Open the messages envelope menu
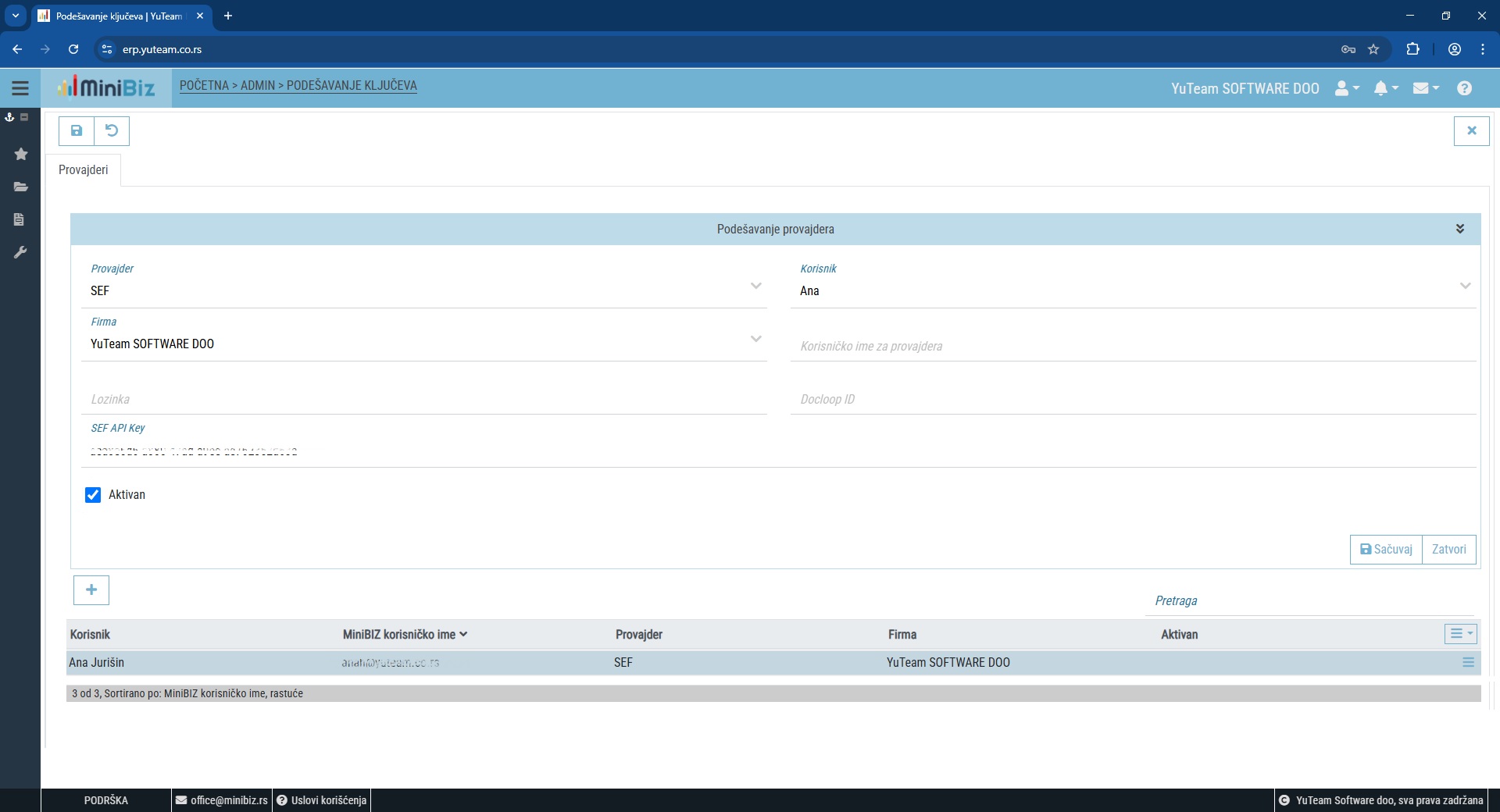 click(1426, 88)
